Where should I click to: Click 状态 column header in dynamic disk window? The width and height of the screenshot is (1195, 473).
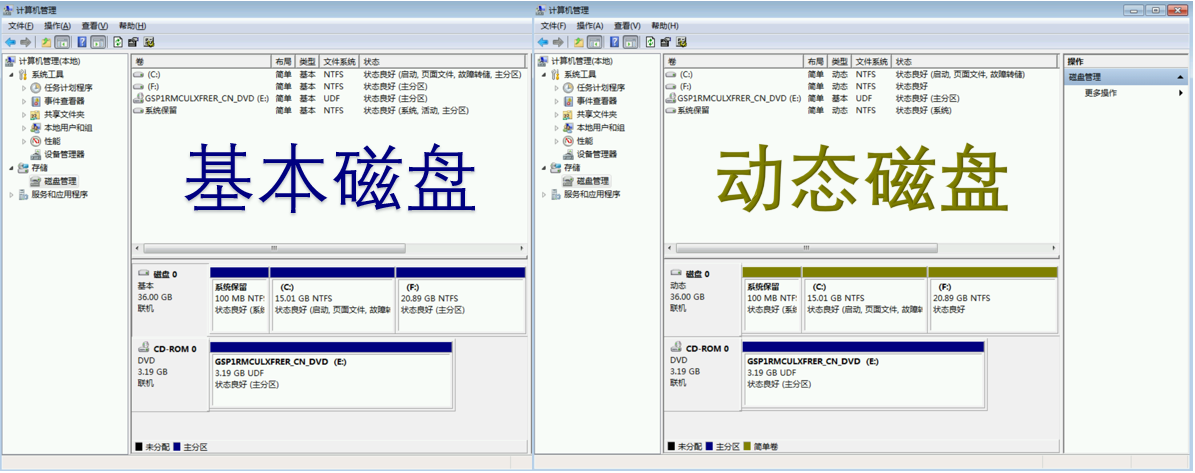[x=975, y=61]
